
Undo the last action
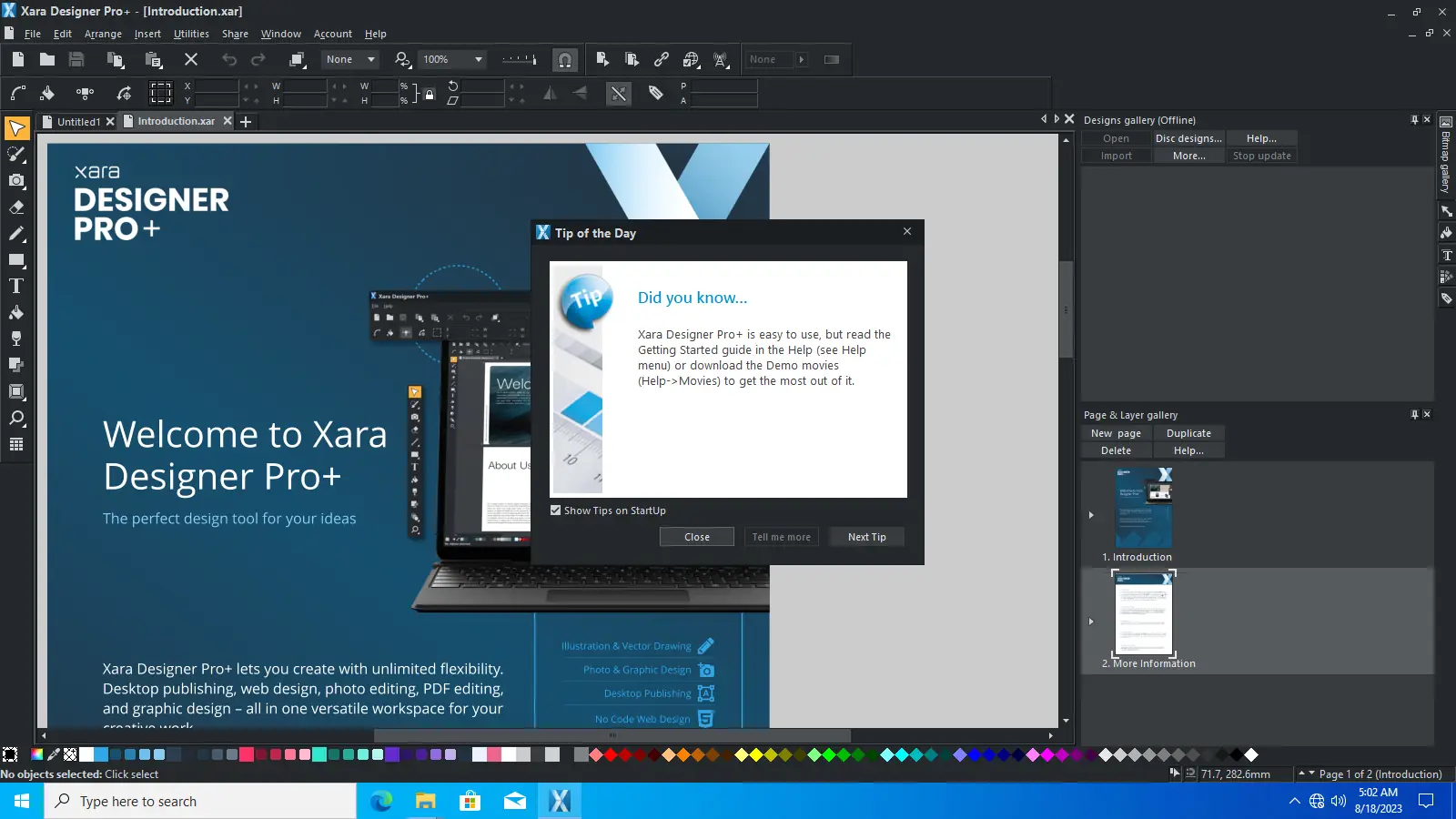[x=229, y=59]
